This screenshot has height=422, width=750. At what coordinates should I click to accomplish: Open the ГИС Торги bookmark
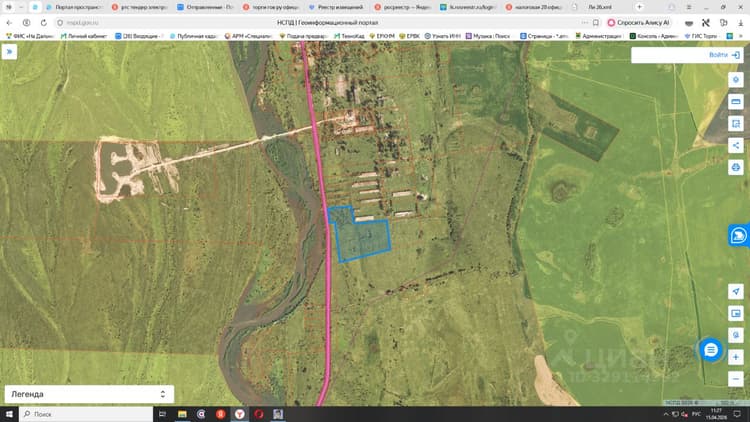pos(701,36)
